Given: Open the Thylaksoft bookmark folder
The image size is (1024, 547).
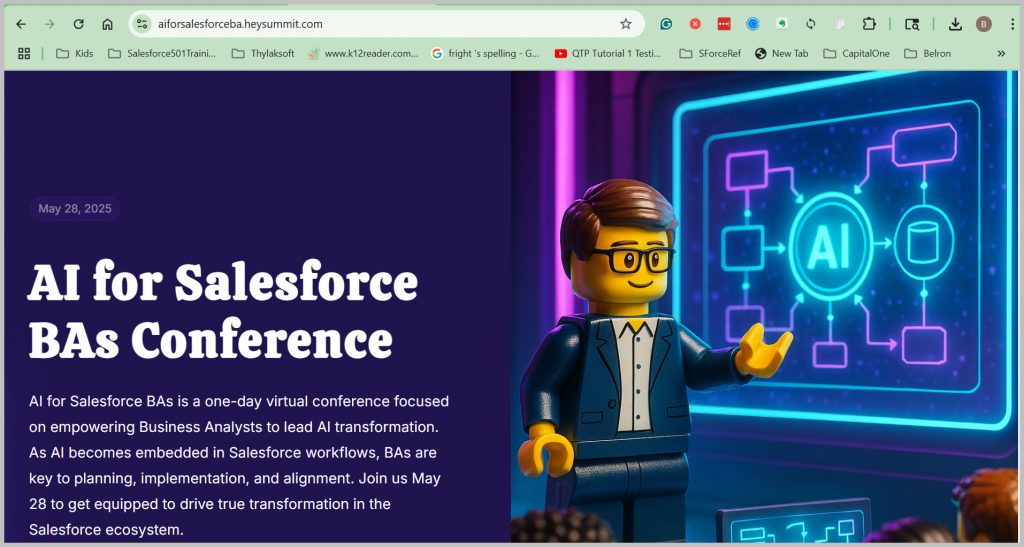Looking at the screenshot, I should click(x=263, y=54).
